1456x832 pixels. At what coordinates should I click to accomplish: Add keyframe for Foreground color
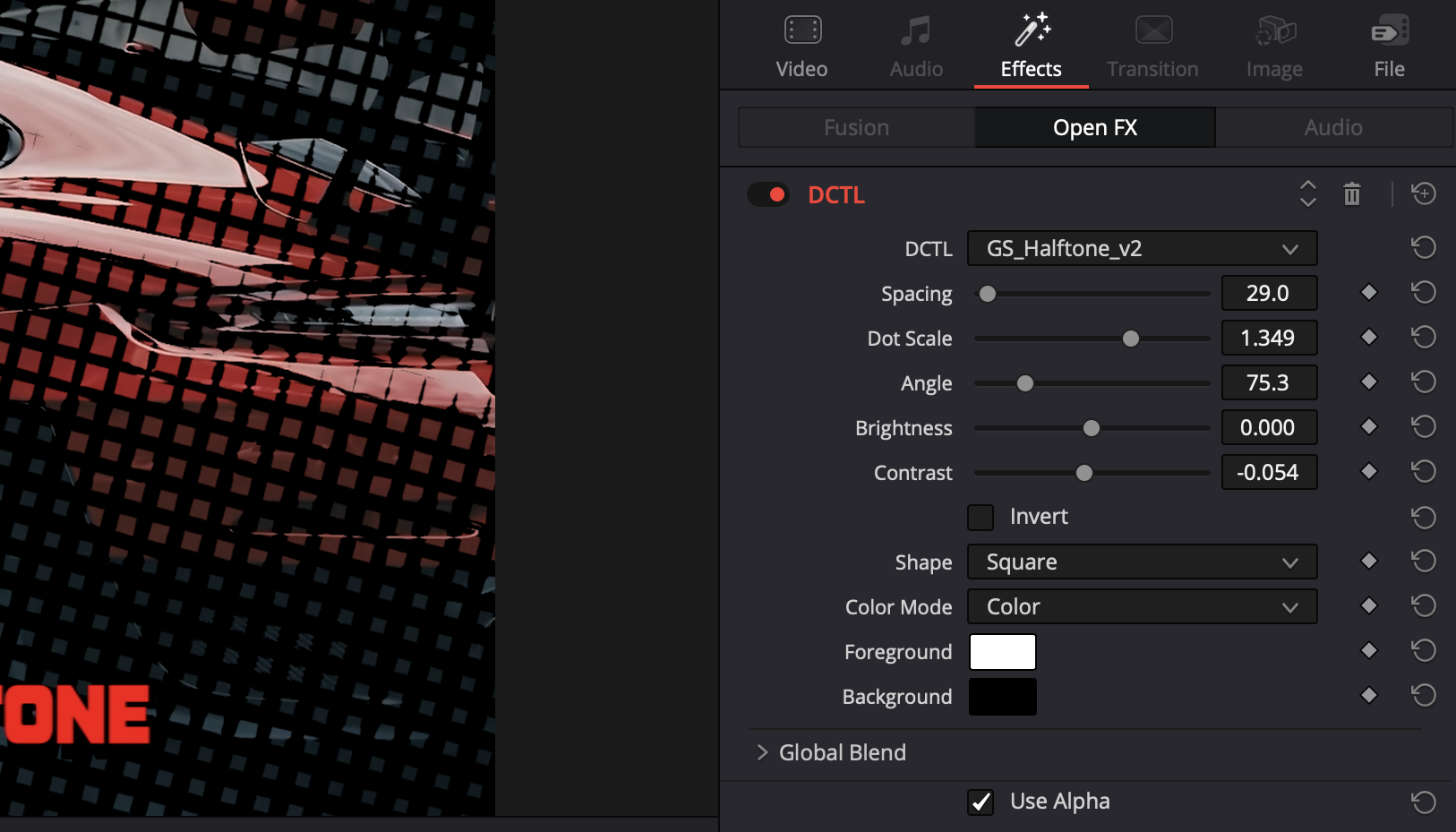coord(1368,650)
